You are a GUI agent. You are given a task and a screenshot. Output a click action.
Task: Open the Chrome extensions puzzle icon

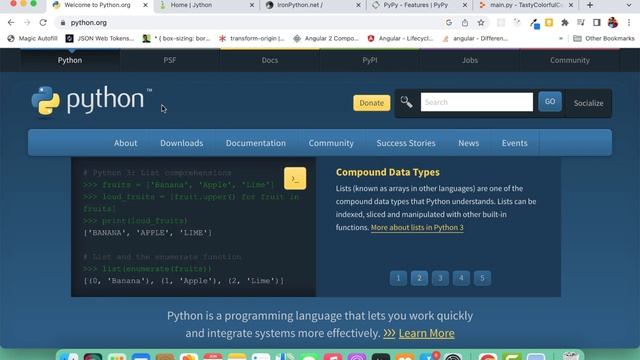(x=565, y=23)
